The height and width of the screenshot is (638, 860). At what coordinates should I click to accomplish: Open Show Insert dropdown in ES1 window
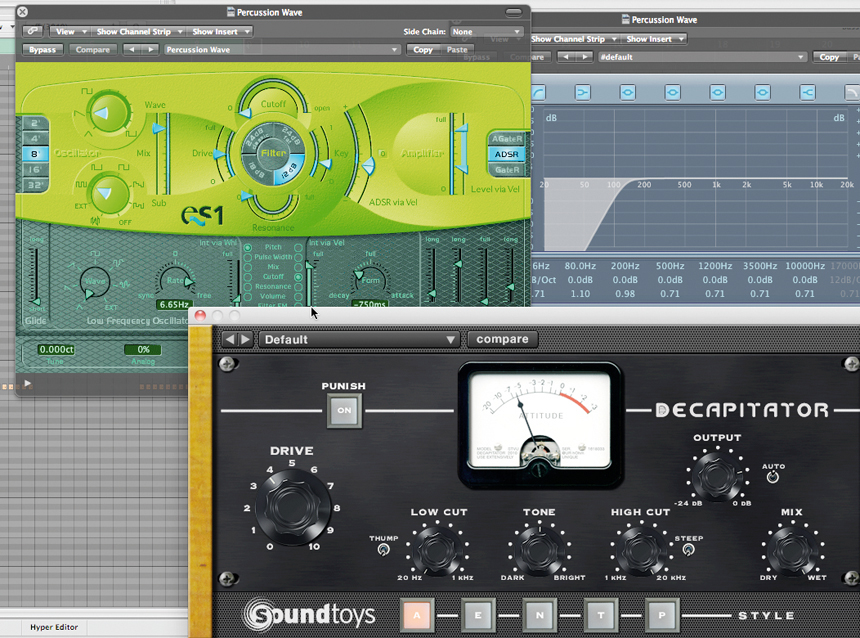tap(220, 31)
